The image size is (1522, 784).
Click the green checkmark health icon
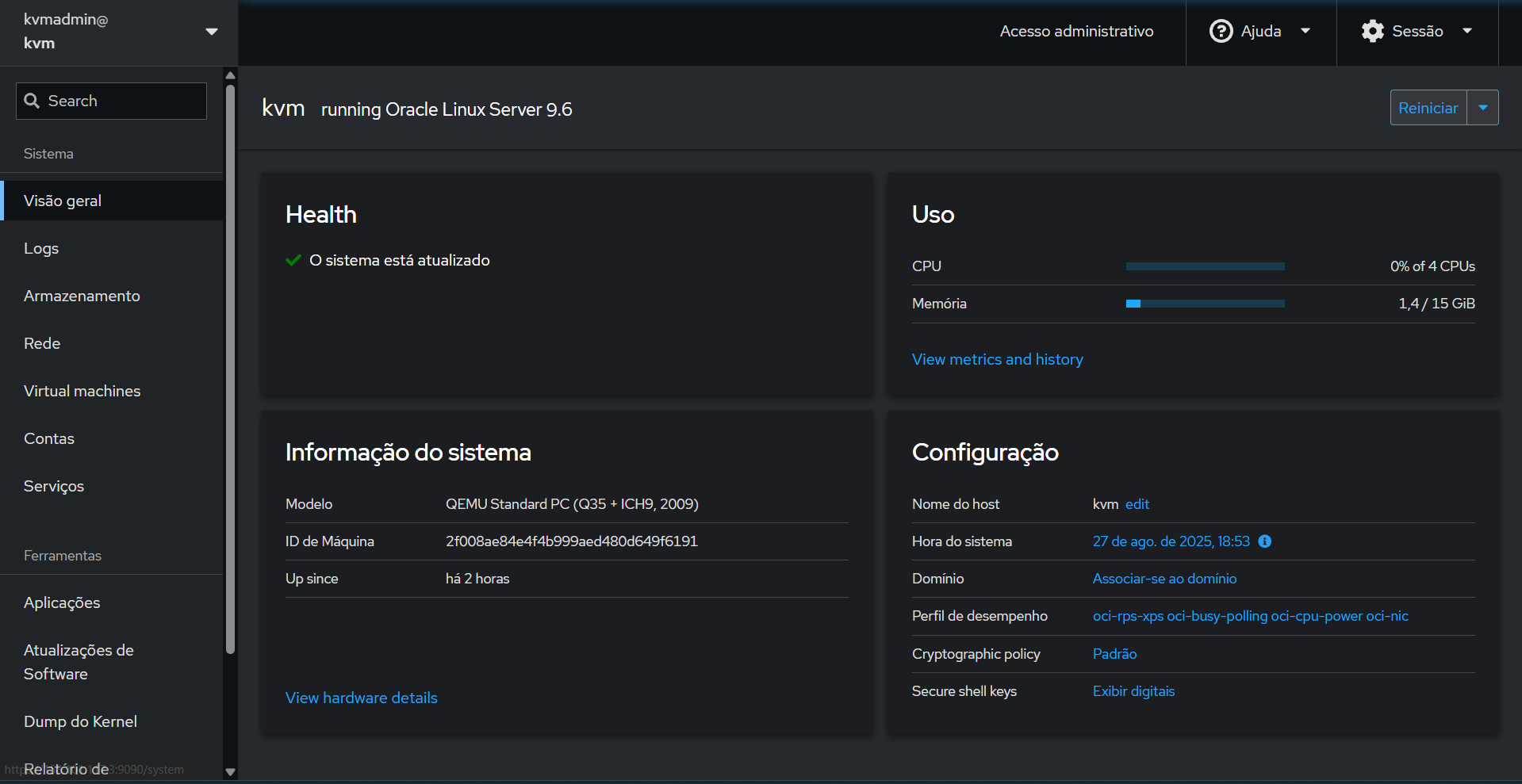(293, 260)
